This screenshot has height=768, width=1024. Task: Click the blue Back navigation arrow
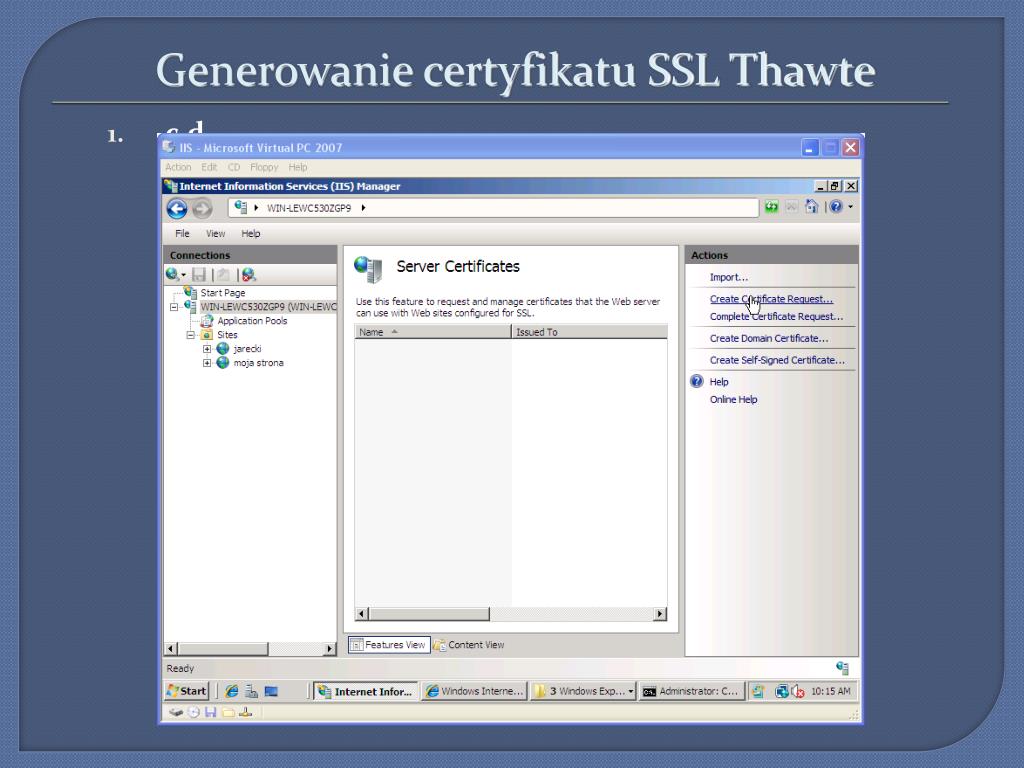coord(176,208)
